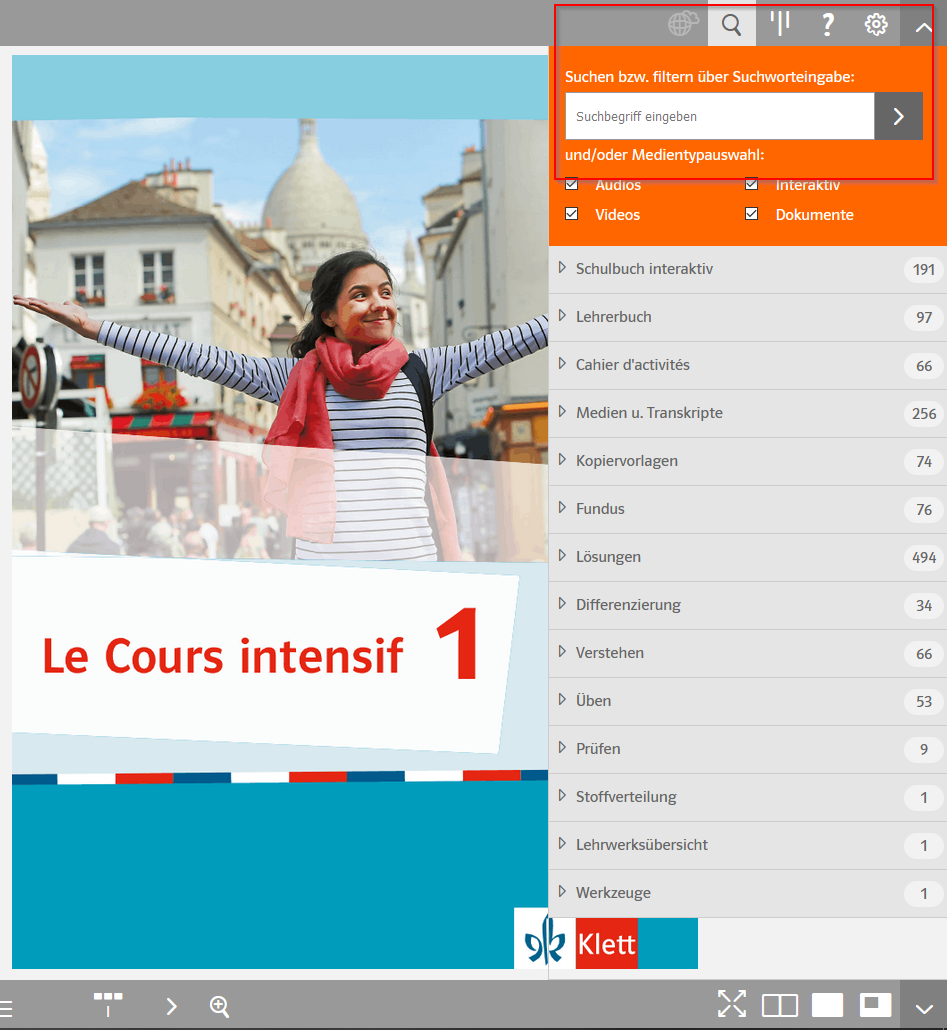Toggle the Dokumente media type checkbox

[x=752, y=214]
